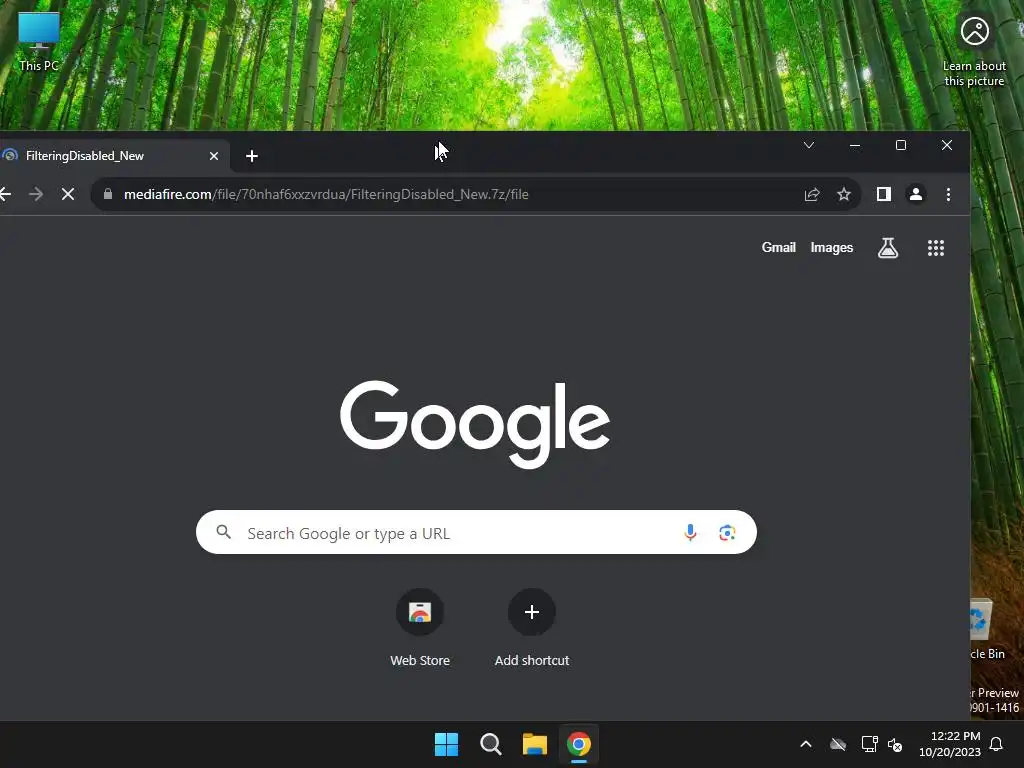View site information lock icon
Screen dimensions: 1024x768
108,194
